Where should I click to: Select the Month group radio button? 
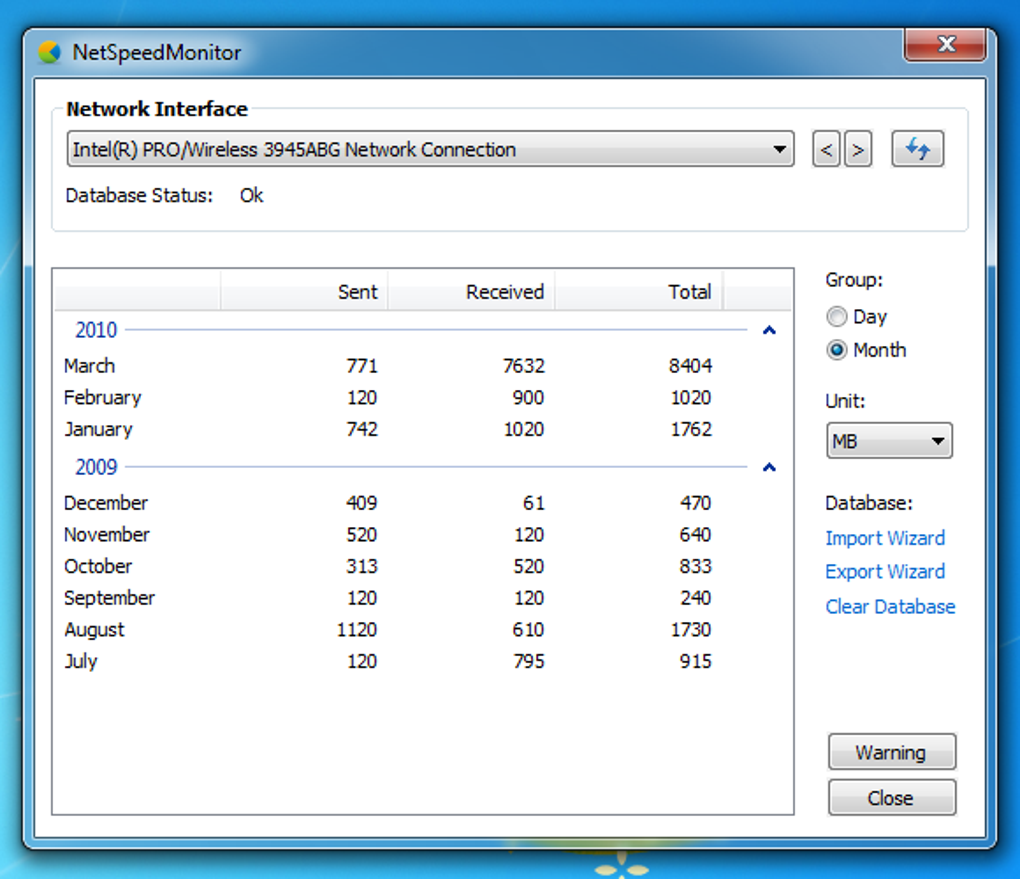tap(837, 350)
